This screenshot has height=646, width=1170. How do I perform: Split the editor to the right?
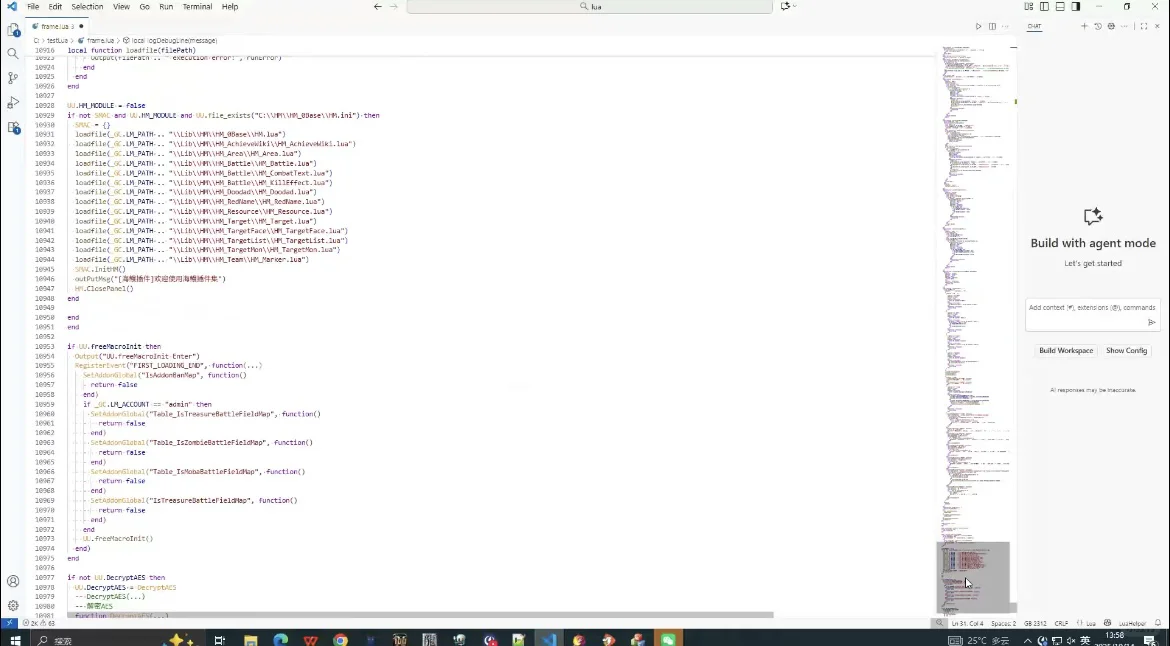pos(992,26)
